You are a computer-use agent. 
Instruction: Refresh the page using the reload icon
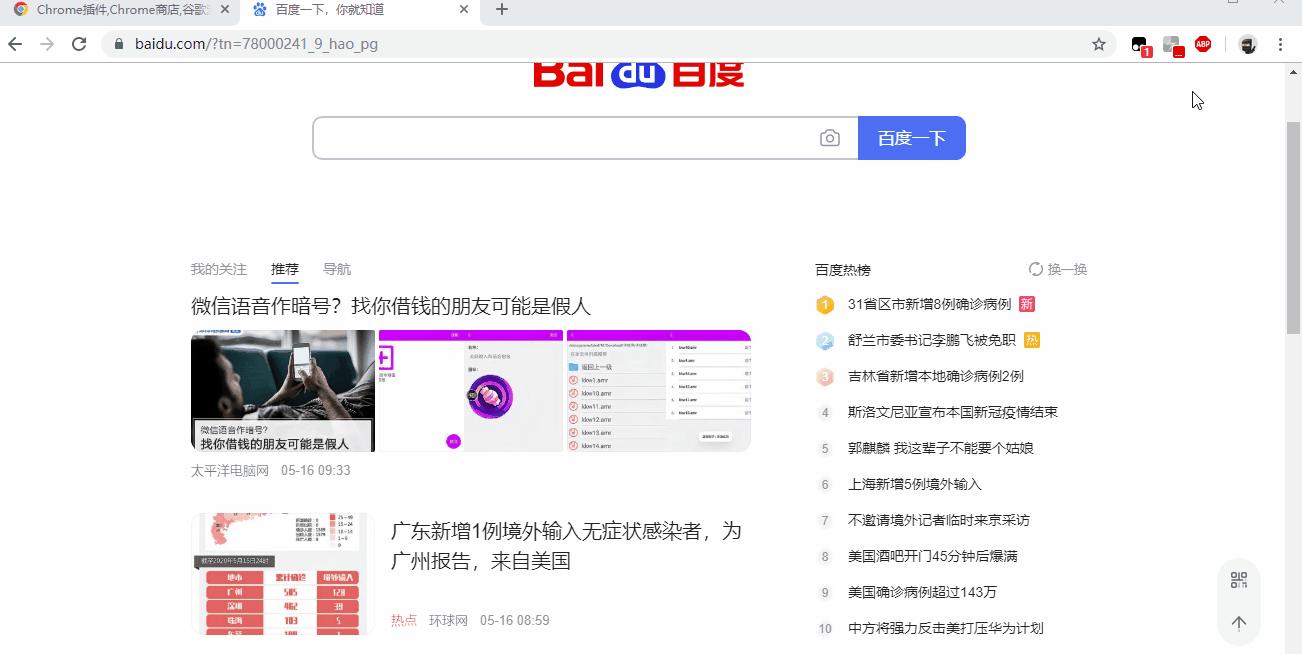pyautogui.click(x=79, y=44)
